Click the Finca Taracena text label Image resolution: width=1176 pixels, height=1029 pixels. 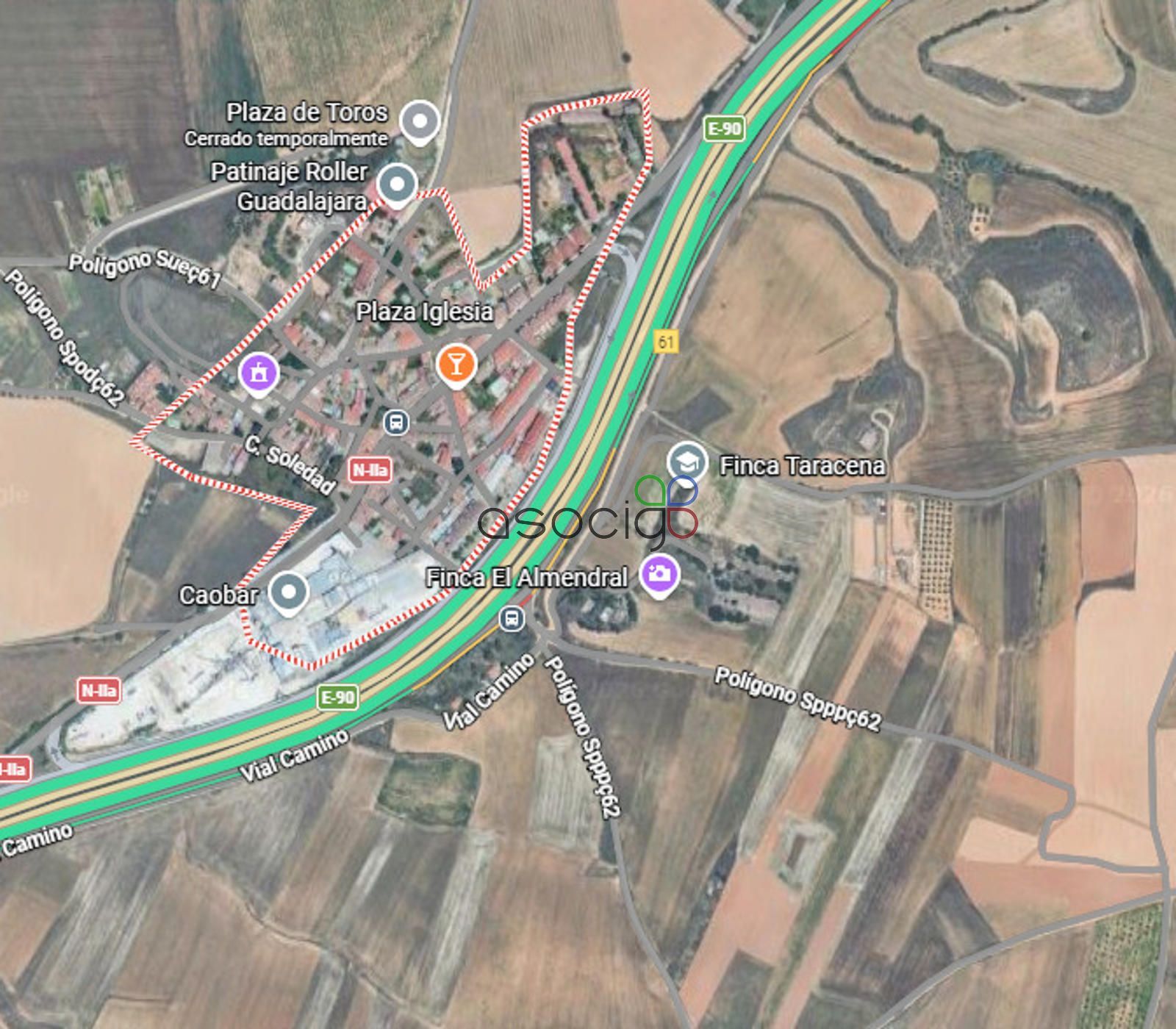[x=802, y=466]
